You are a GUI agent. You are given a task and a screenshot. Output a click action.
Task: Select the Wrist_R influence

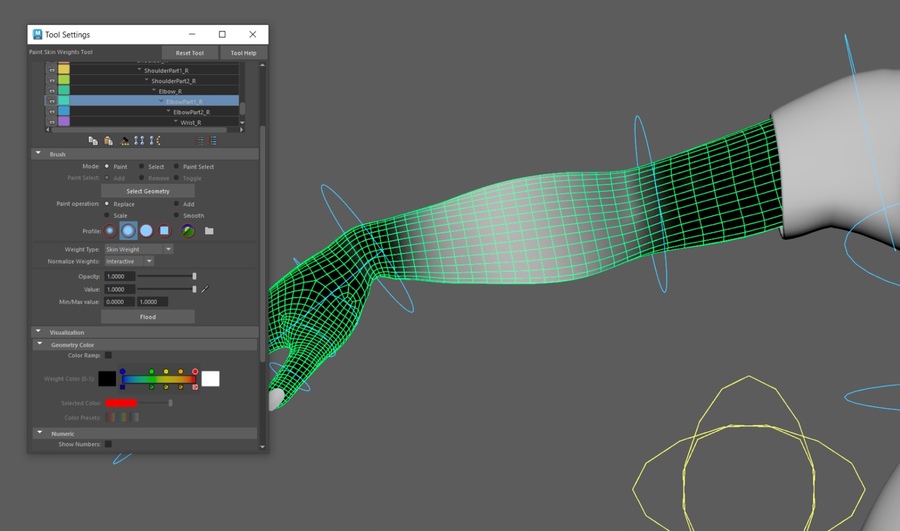190,122
